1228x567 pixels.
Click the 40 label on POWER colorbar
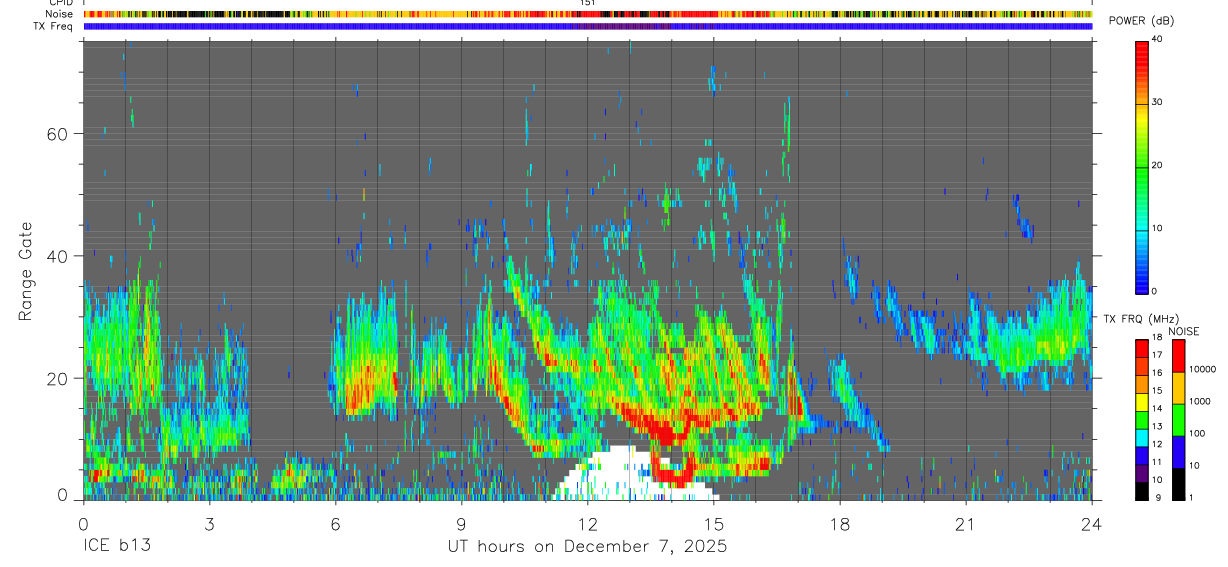coord(1158,39)
